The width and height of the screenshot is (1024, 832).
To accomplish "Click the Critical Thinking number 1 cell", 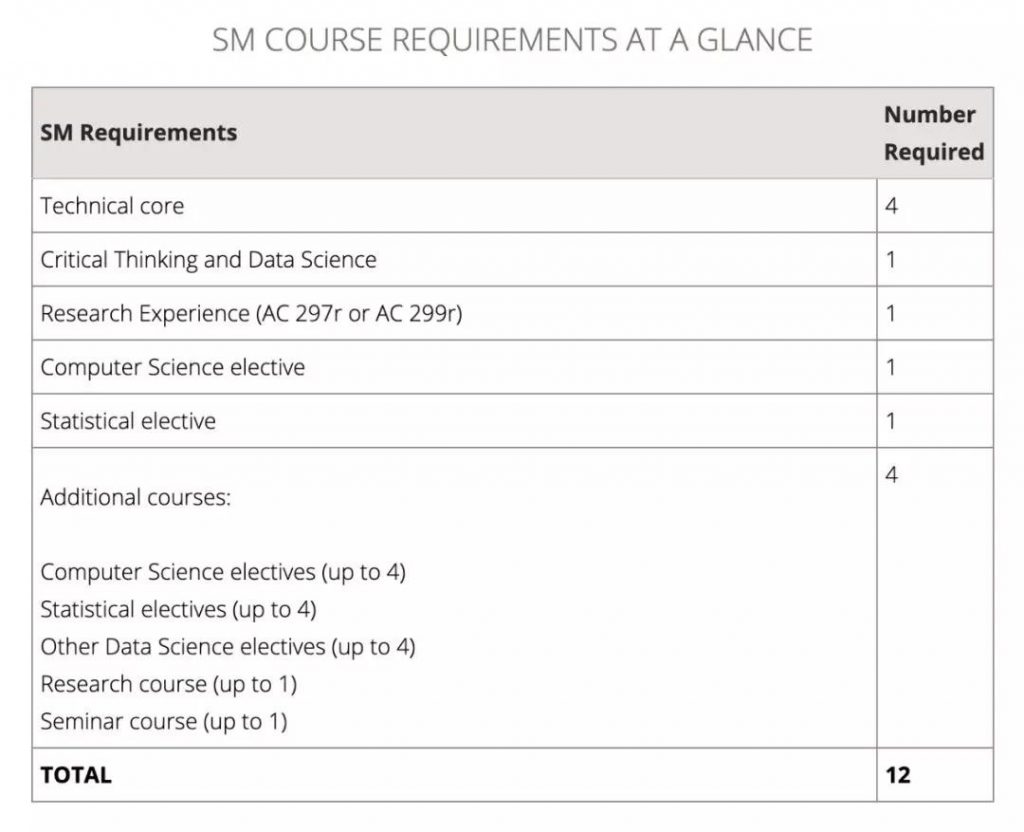I will 935,259.
